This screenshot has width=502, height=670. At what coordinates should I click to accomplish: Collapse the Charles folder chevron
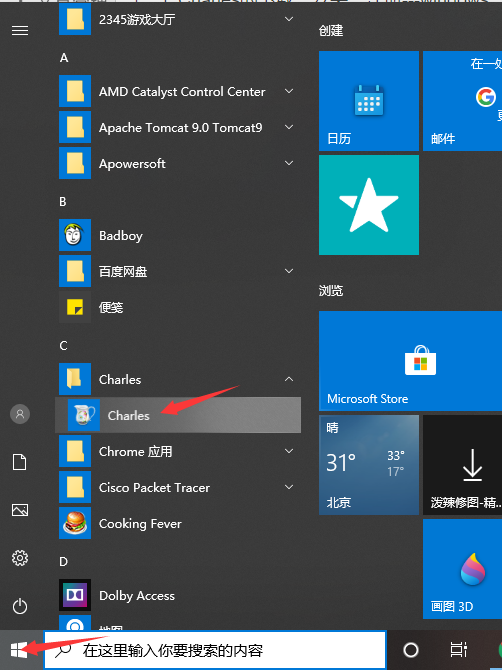coord(289,379)
